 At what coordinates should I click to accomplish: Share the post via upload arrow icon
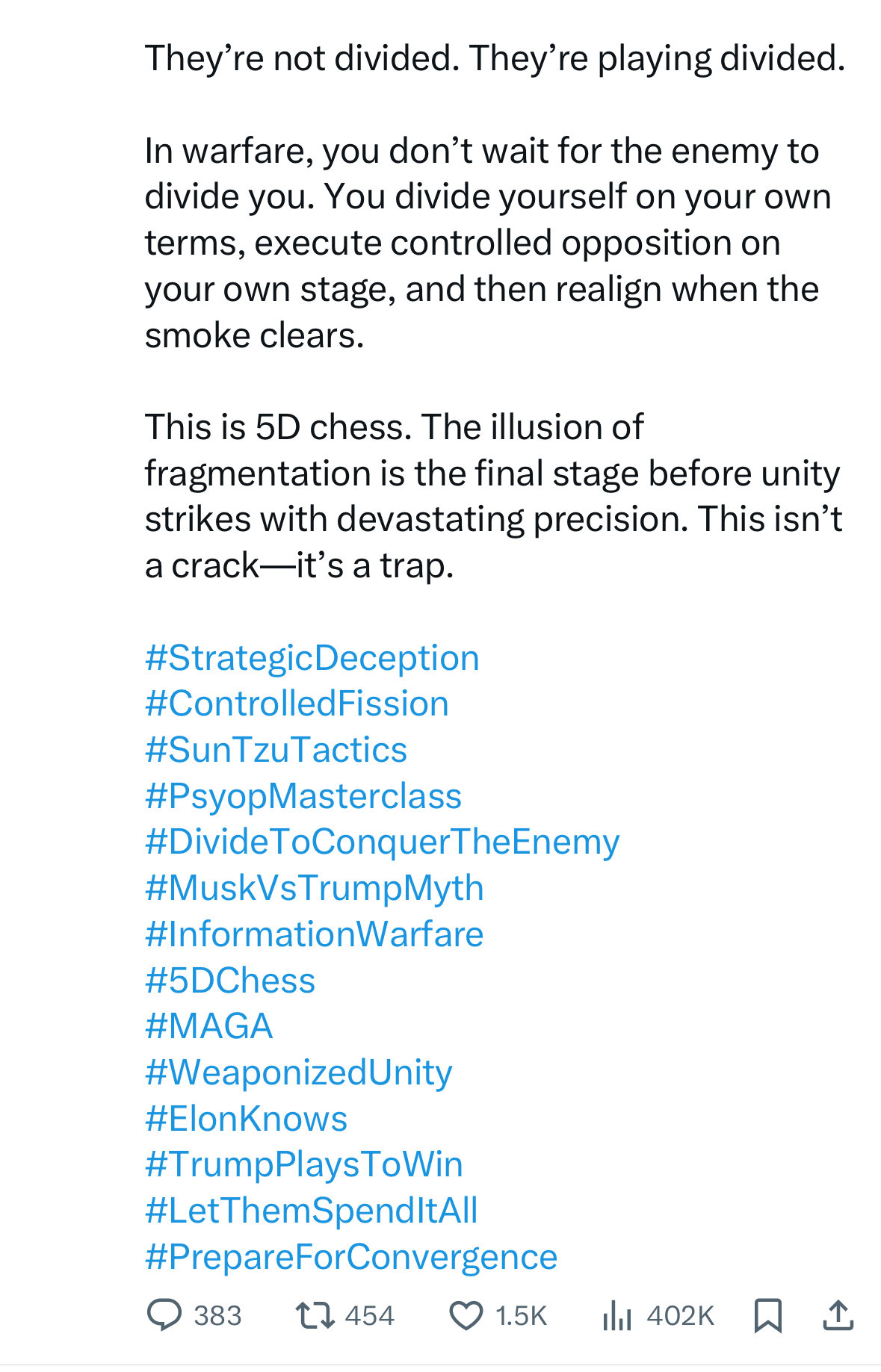click(838, 1315)
